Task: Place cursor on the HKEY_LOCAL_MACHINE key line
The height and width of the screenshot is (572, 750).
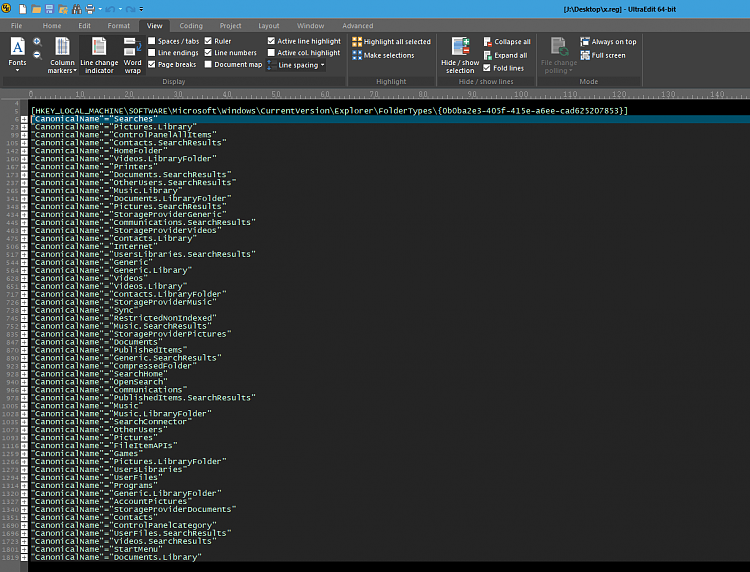Action: coord(329,111)
